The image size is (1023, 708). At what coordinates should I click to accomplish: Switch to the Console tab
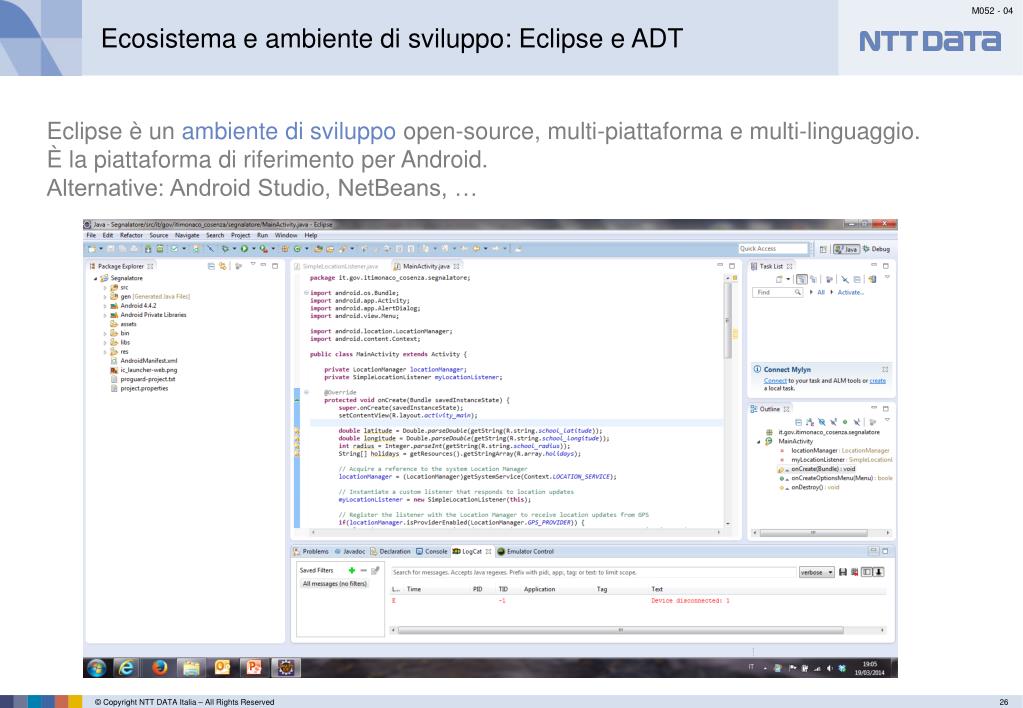click(432, 551)
